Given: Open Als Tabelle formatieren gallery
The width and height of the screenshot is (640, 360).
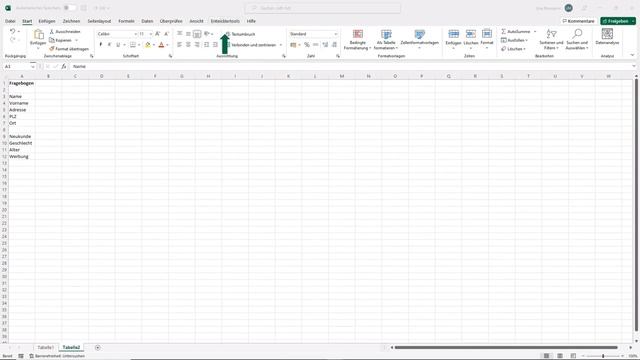Looking at the screenshot, I should pyautogui.click(x=386, y=40).
